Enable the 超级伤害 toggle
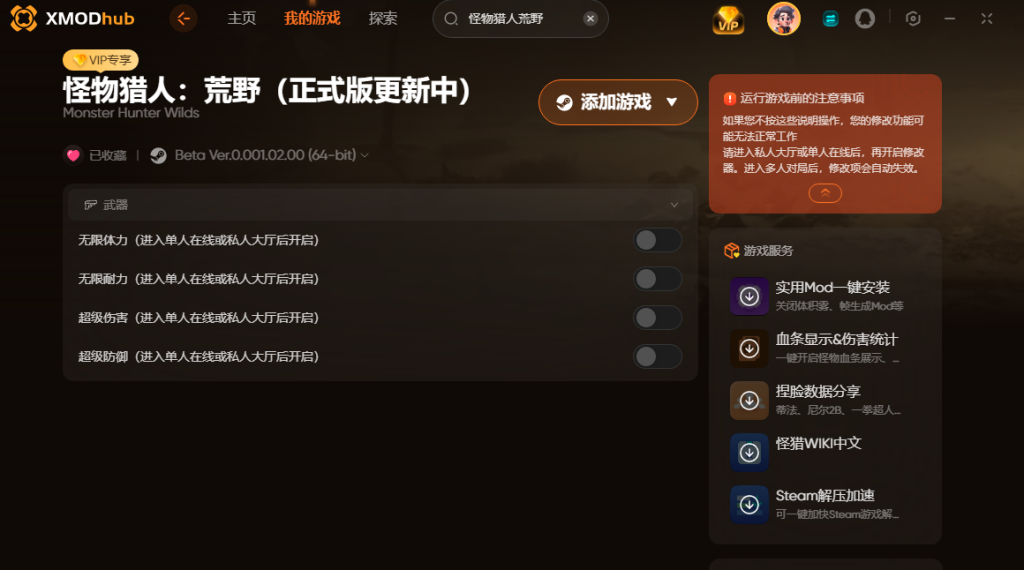 pos(658,318)
